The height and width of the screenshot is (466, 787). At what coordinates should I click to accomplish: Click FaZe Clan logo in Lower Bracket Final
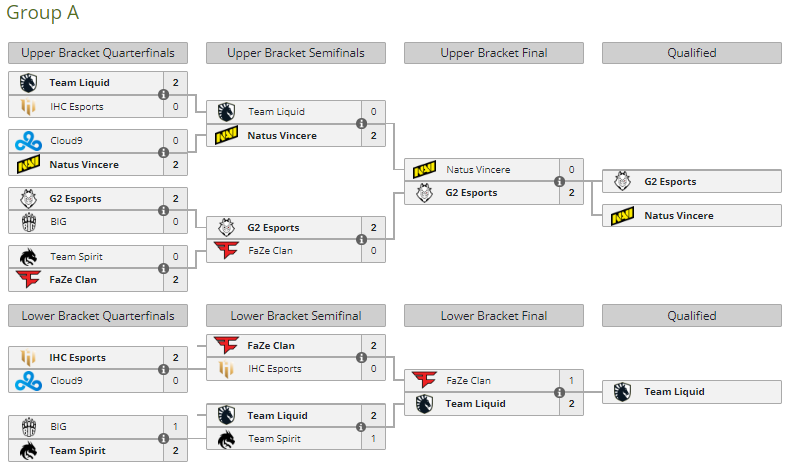coord(424,380)
